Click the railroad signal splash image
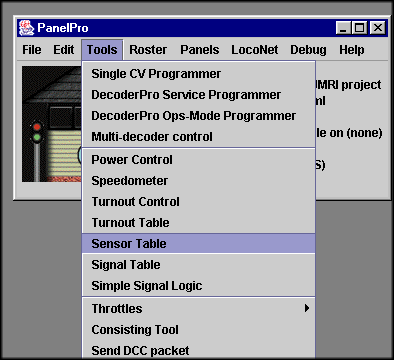394x360 pixels. (52, 124)
